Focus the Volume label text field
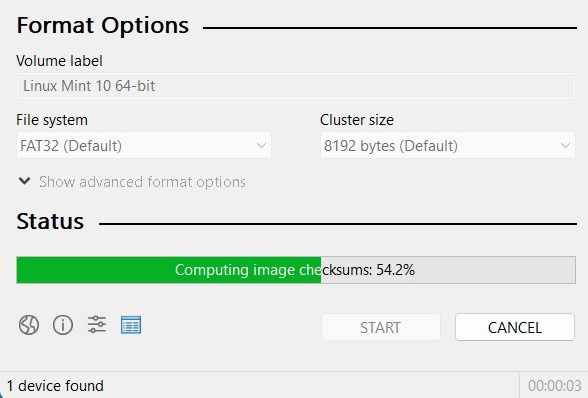The image size is (588, 398). tap(296, 86)
